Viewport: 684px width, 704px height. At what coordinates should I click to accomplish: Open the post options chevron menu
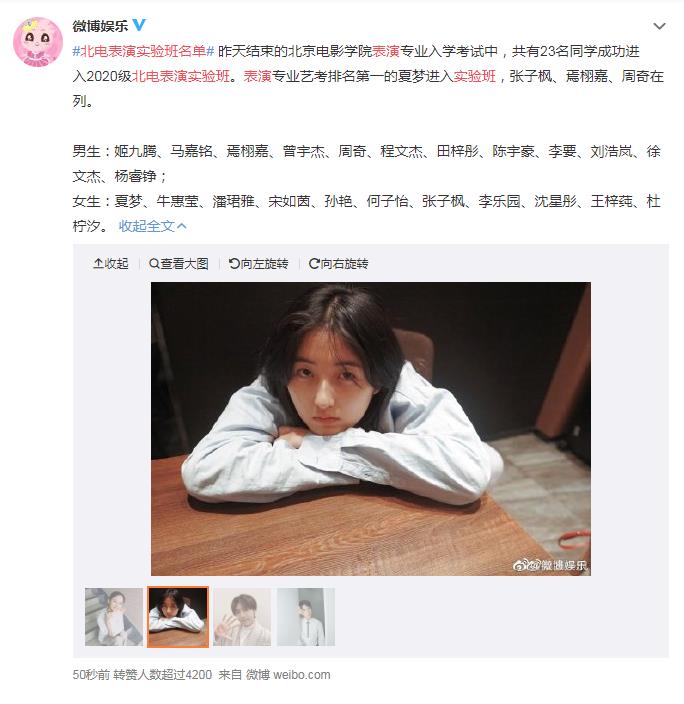(659, 26)
